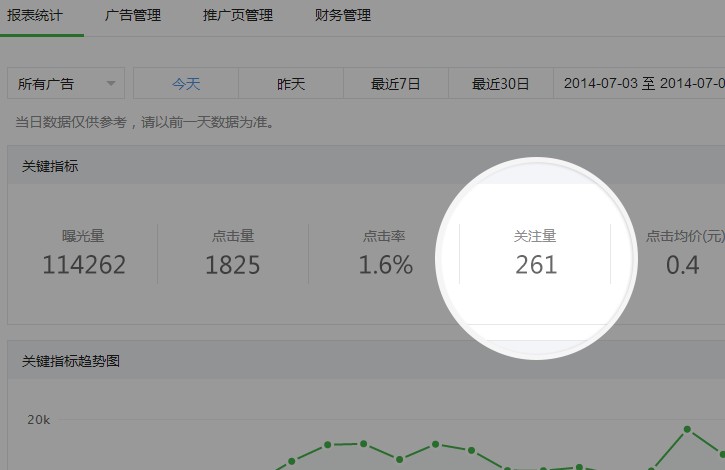Click the 关键指标趋势图 section header
This screenshot has height=470, width=725.
coord(71,361)
